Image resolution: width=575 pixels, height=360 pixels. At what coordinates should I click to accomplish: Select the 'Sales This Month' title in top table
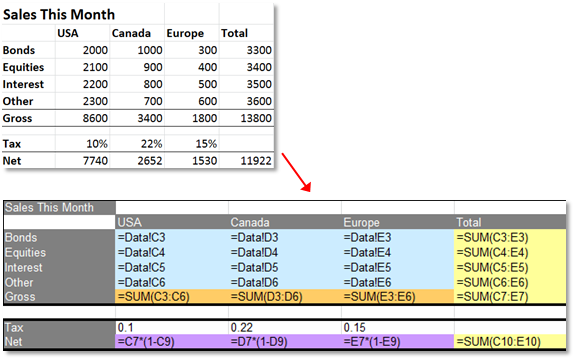pos(59,15)
